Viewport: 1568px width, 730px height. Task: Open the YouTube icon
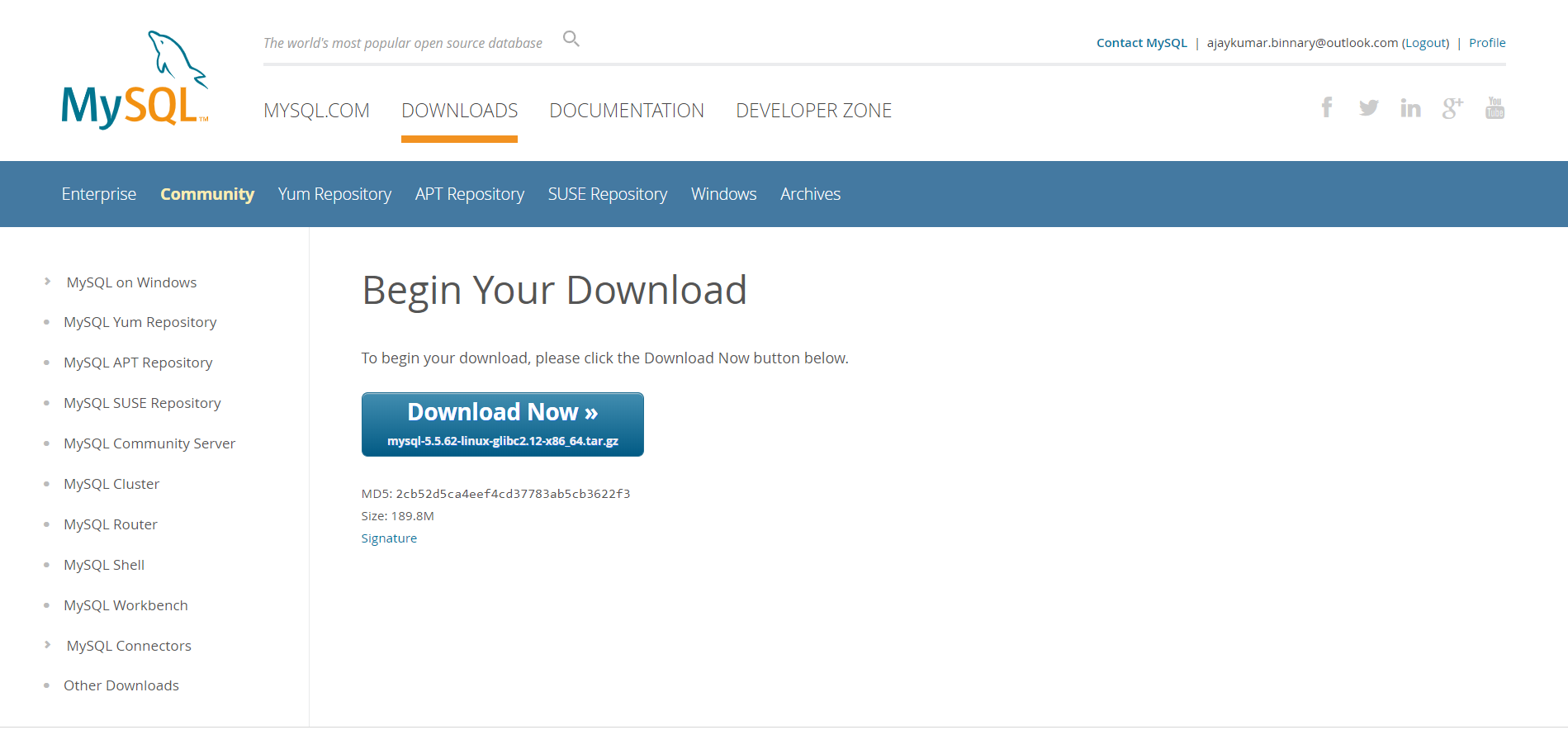click(1495, 107)
